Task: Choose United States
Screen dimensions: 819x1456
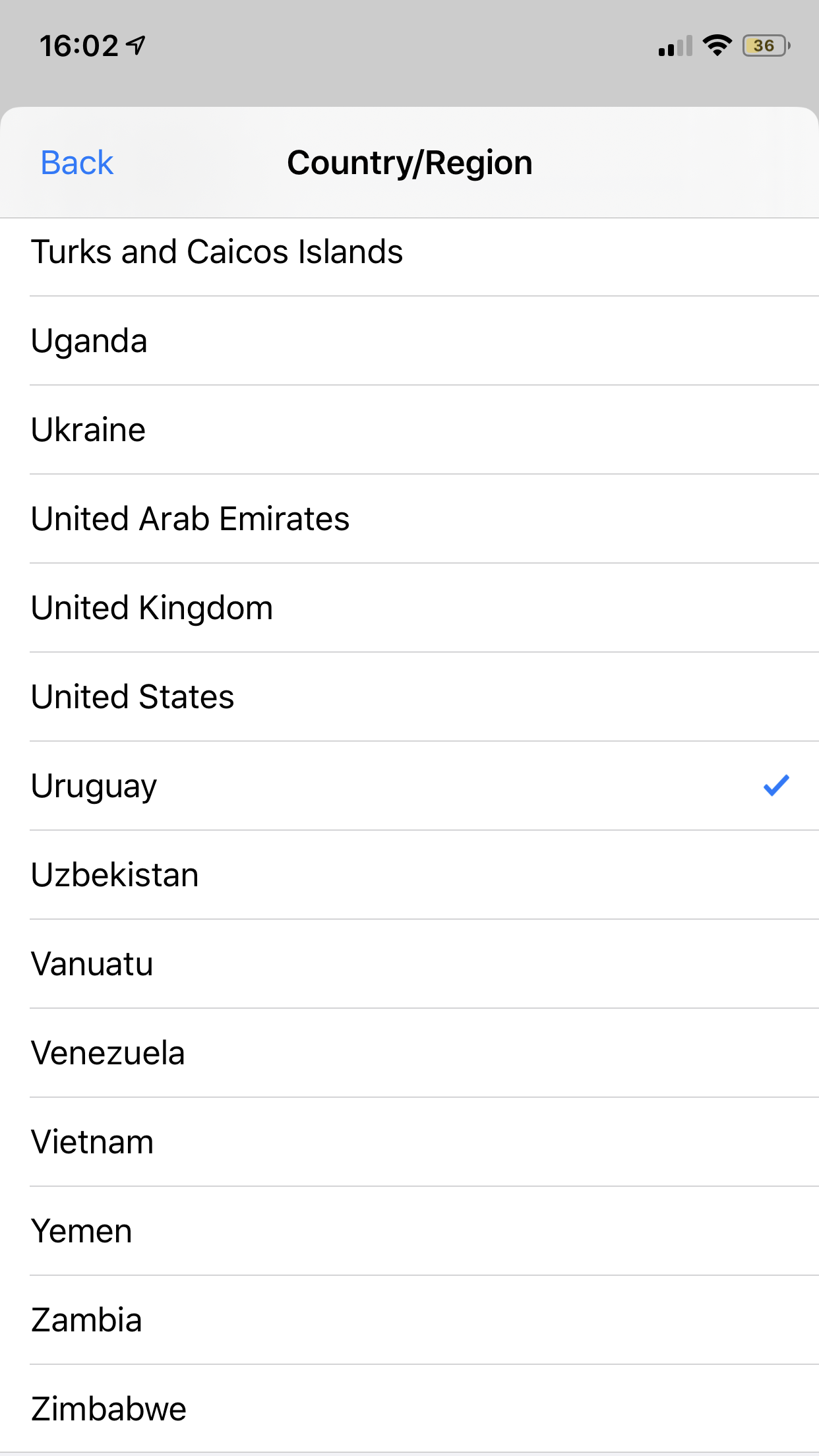Action: pos(133,697)
